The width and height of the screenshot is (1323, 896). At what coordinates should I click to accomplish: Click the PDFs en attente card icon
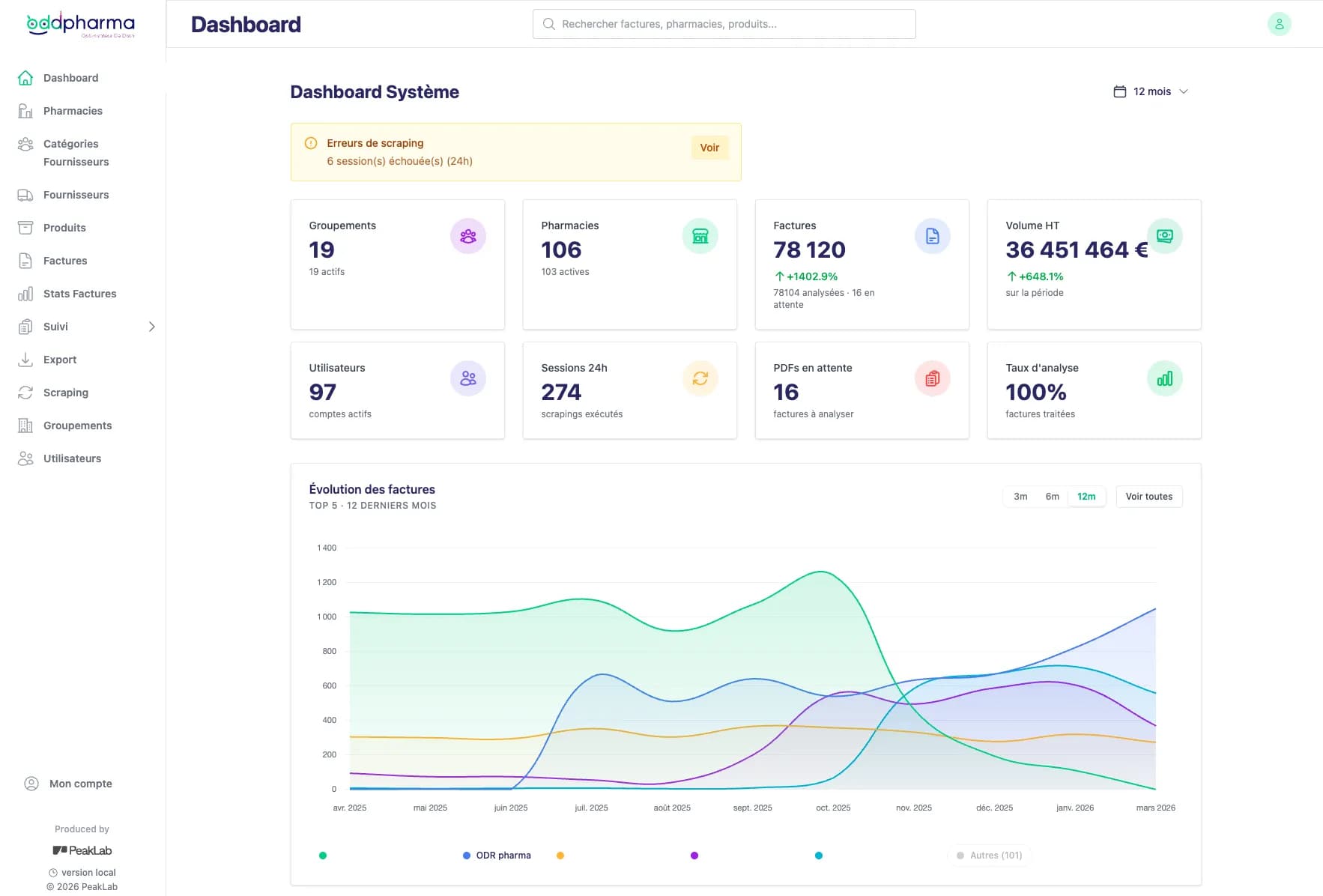pos(932,378)
